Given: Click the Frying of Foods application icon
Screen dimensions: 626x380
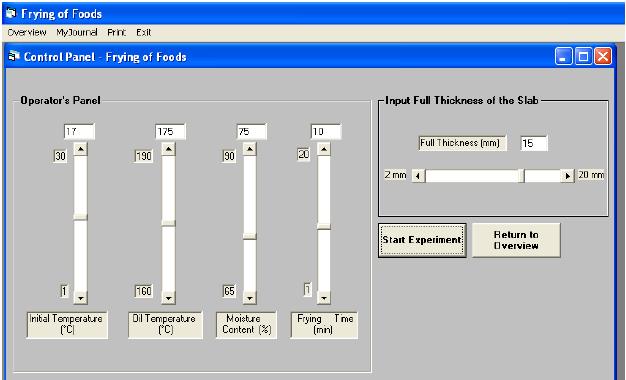Looking at the screenshot, I should pyautogui.click(x=11, y=13).
